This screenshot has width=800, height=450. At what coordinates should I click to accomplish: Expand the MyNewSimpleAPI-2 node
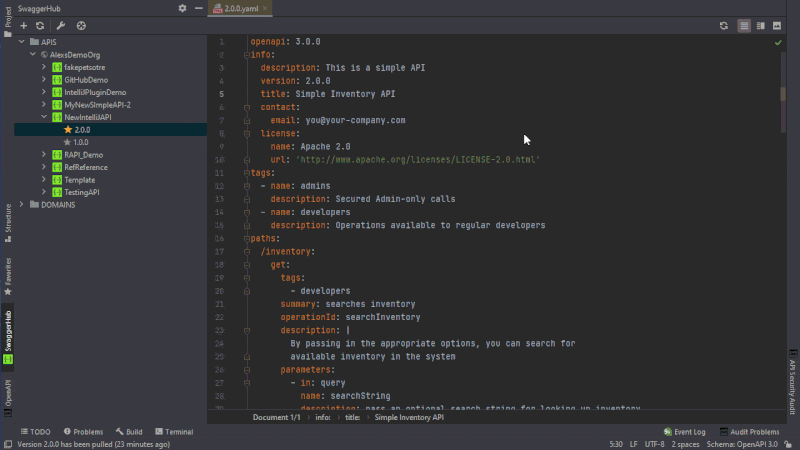44,104
